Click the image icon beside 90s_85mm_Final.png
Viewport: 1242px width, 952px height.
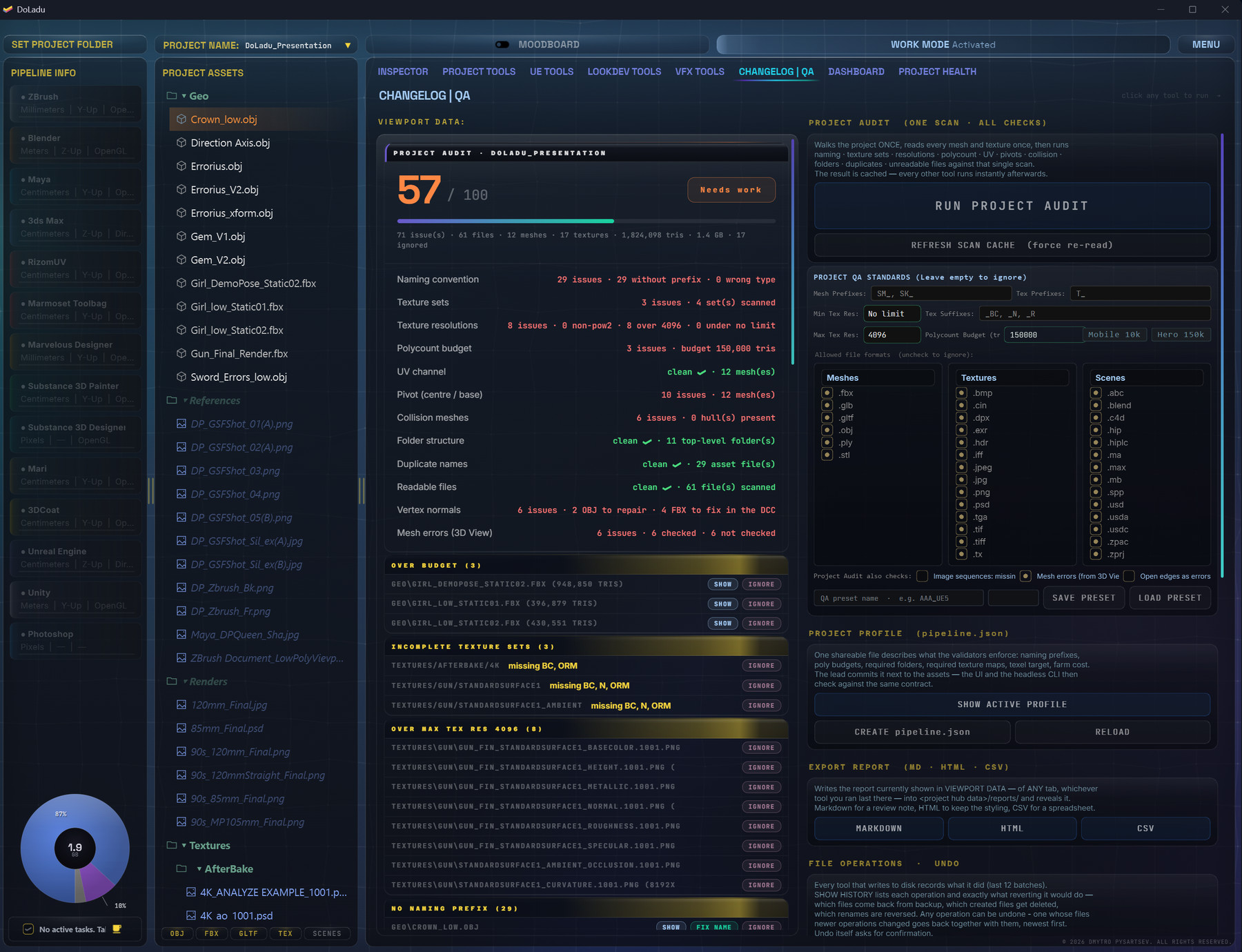coord(181,798)
